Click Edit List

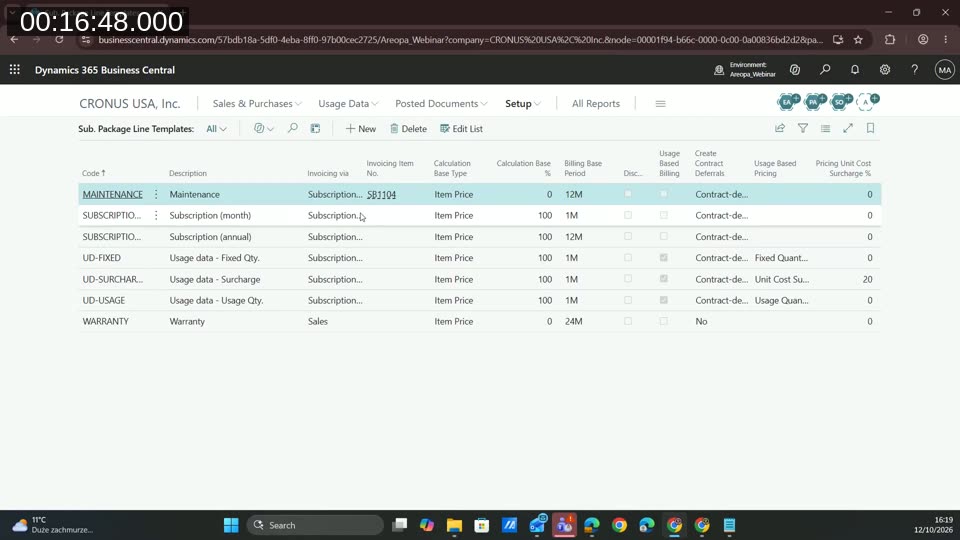[462, 129]
